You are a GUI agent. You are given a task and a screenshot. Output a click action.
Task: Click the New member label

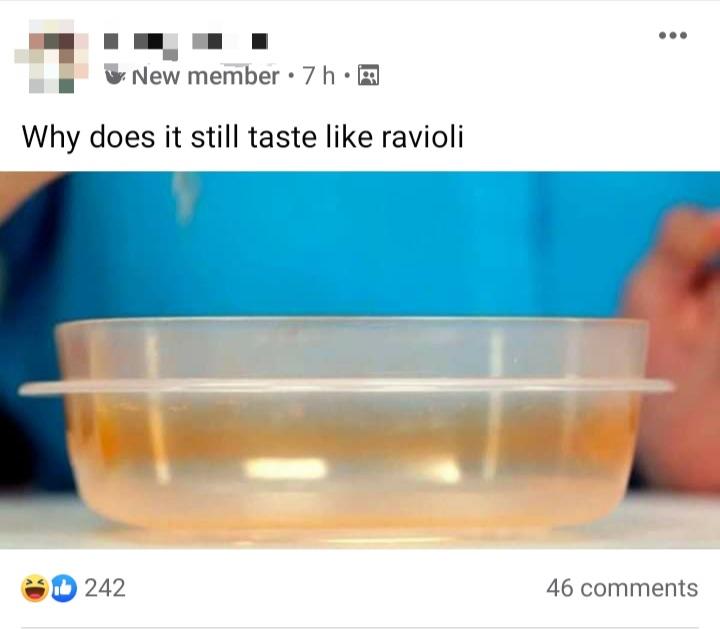(x=205, y=76)
